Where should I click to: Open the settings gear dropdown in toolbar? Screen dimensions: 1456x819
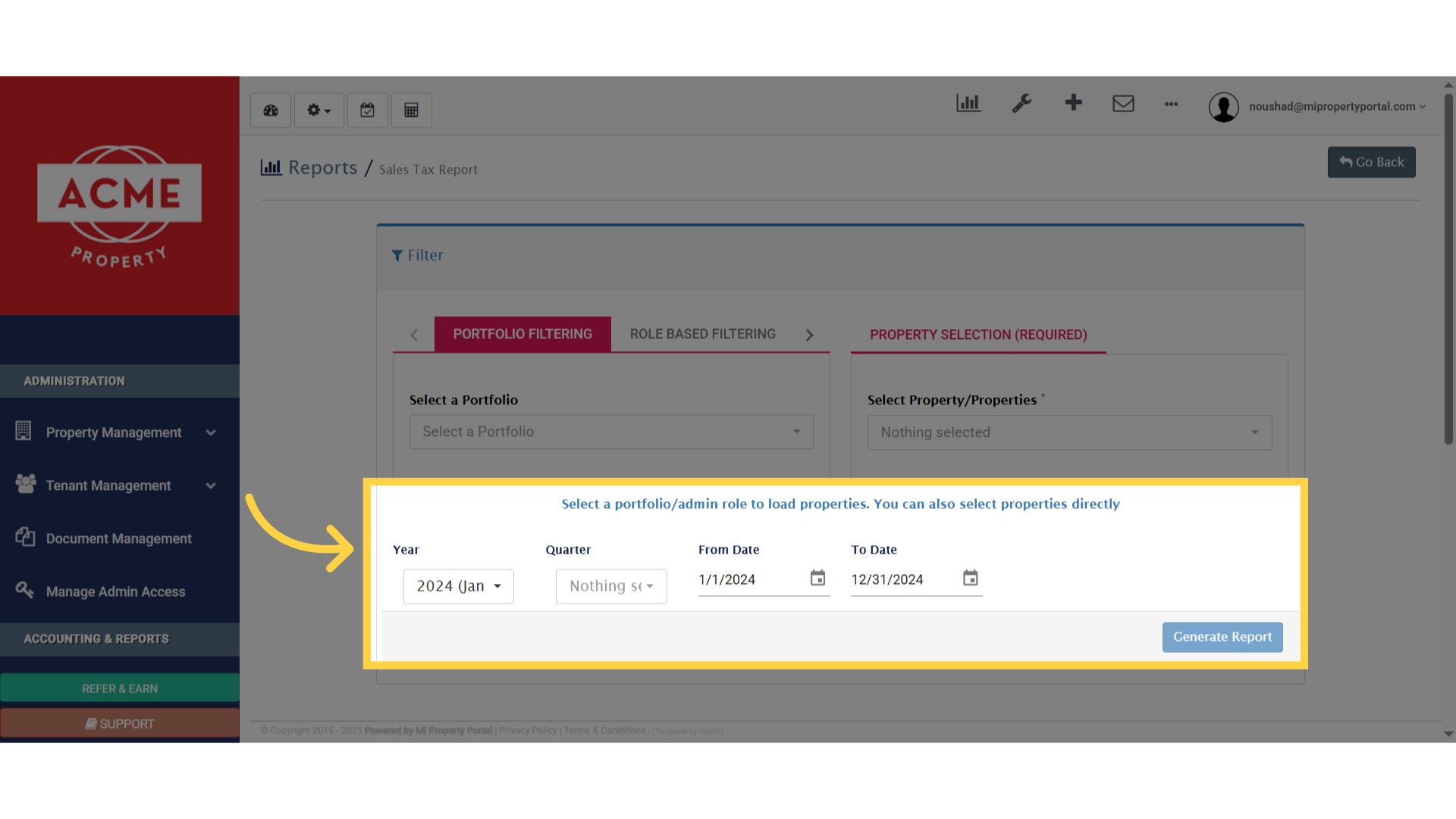[319, 111]
